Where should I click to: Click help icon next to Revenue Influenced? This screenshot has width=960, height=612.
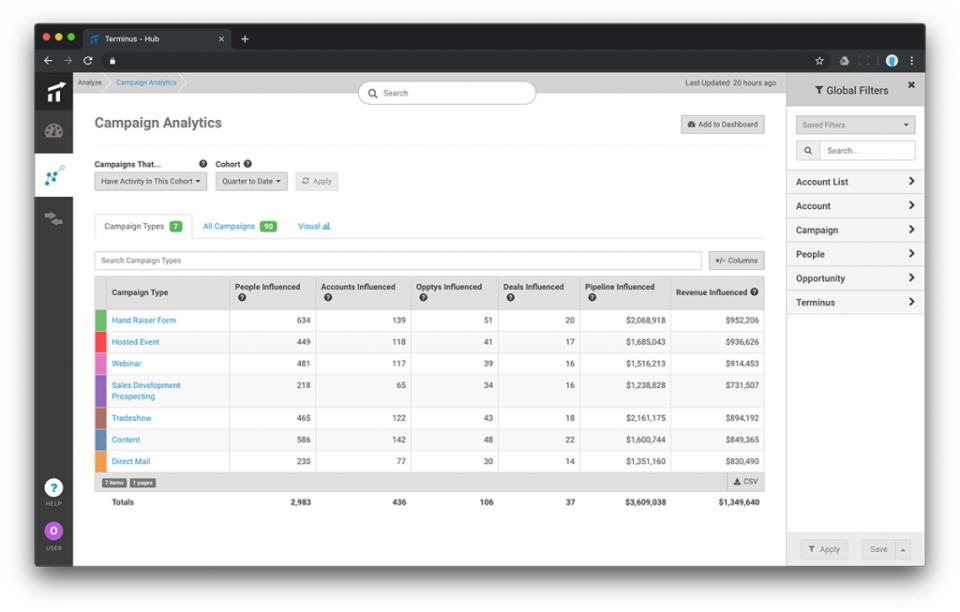point(754,292)
